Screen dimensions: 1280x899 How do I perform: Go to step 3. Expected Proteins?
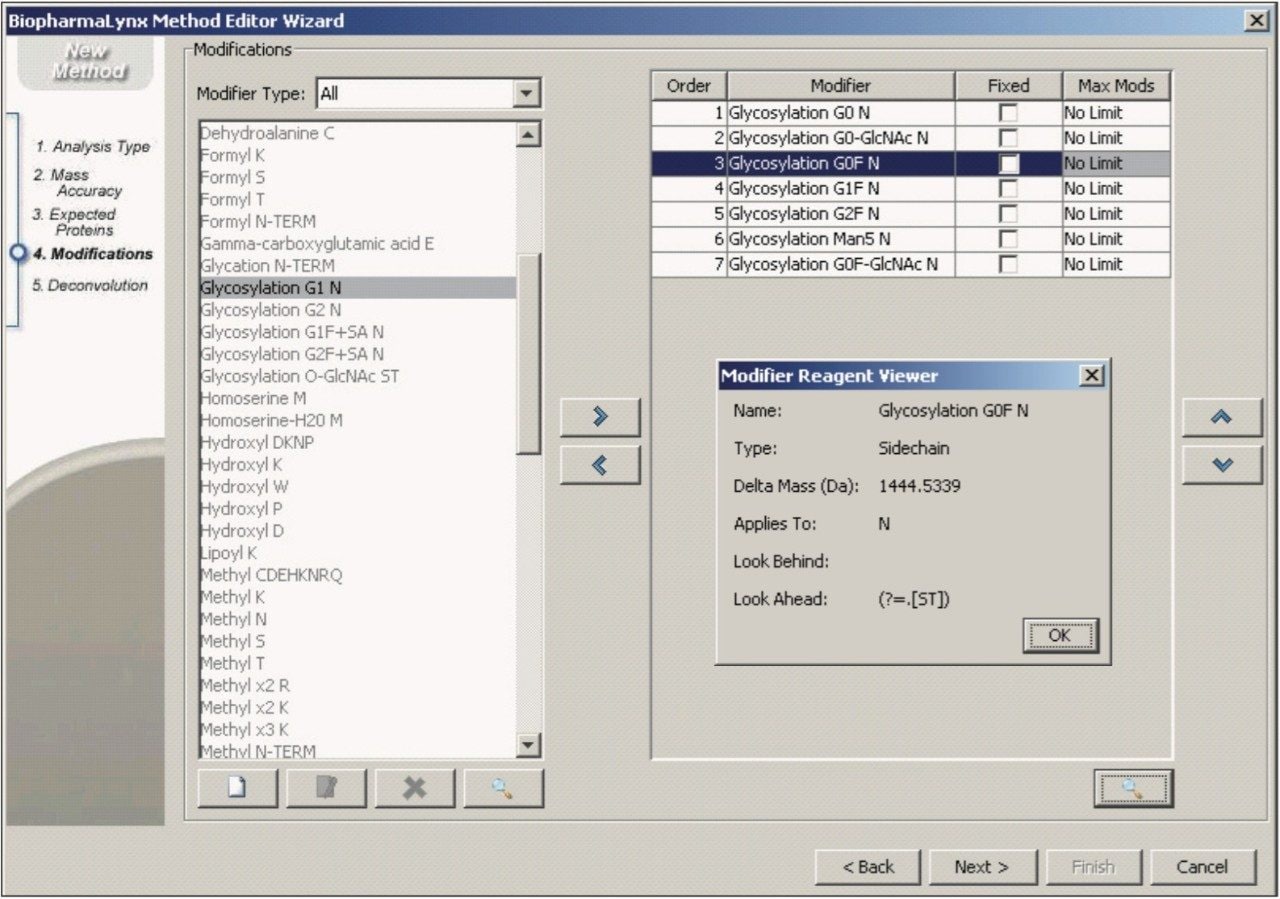click(74, 222)
